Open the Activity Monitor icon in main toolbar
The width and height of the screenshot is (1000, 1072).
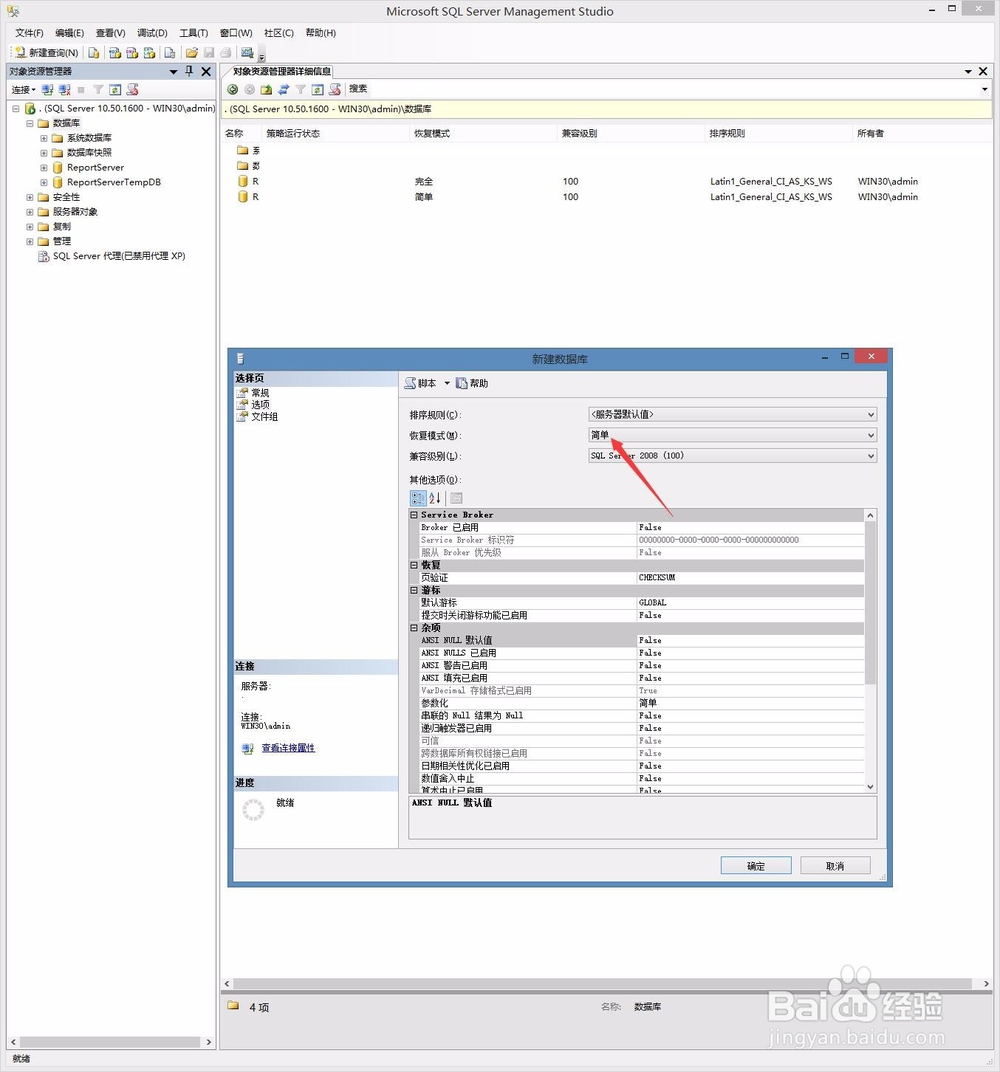click(x=247, y=53)
